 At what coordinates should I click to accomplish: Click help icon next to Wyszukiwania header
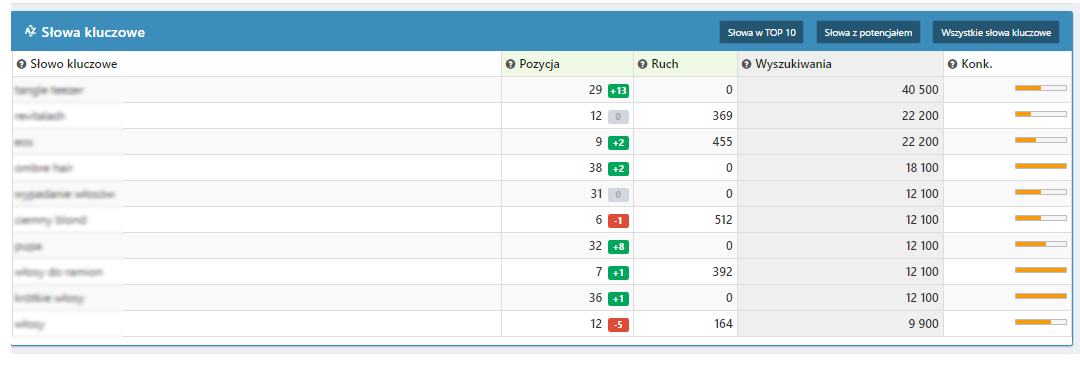[747, 64]
